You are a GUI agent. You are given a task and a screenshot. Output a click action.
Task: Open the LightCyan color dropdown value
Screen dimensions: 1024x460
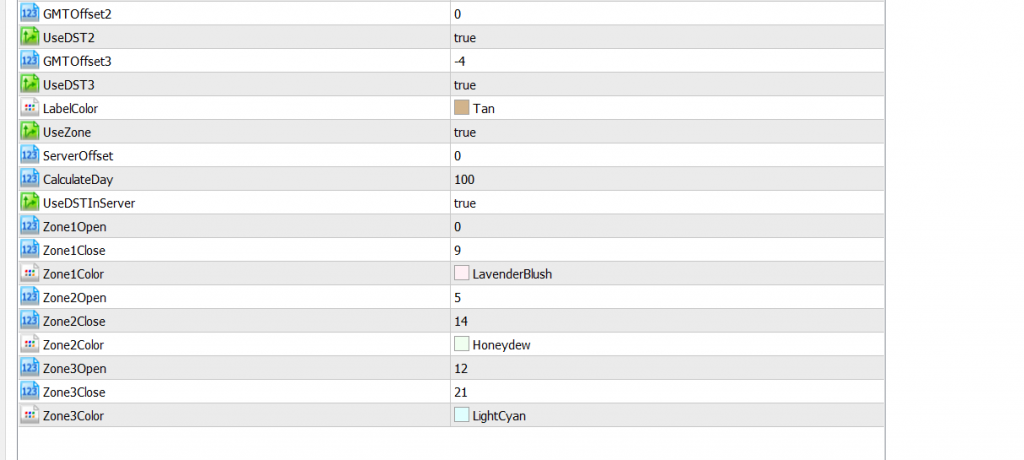pyautogui.click(x=667, y=415)
